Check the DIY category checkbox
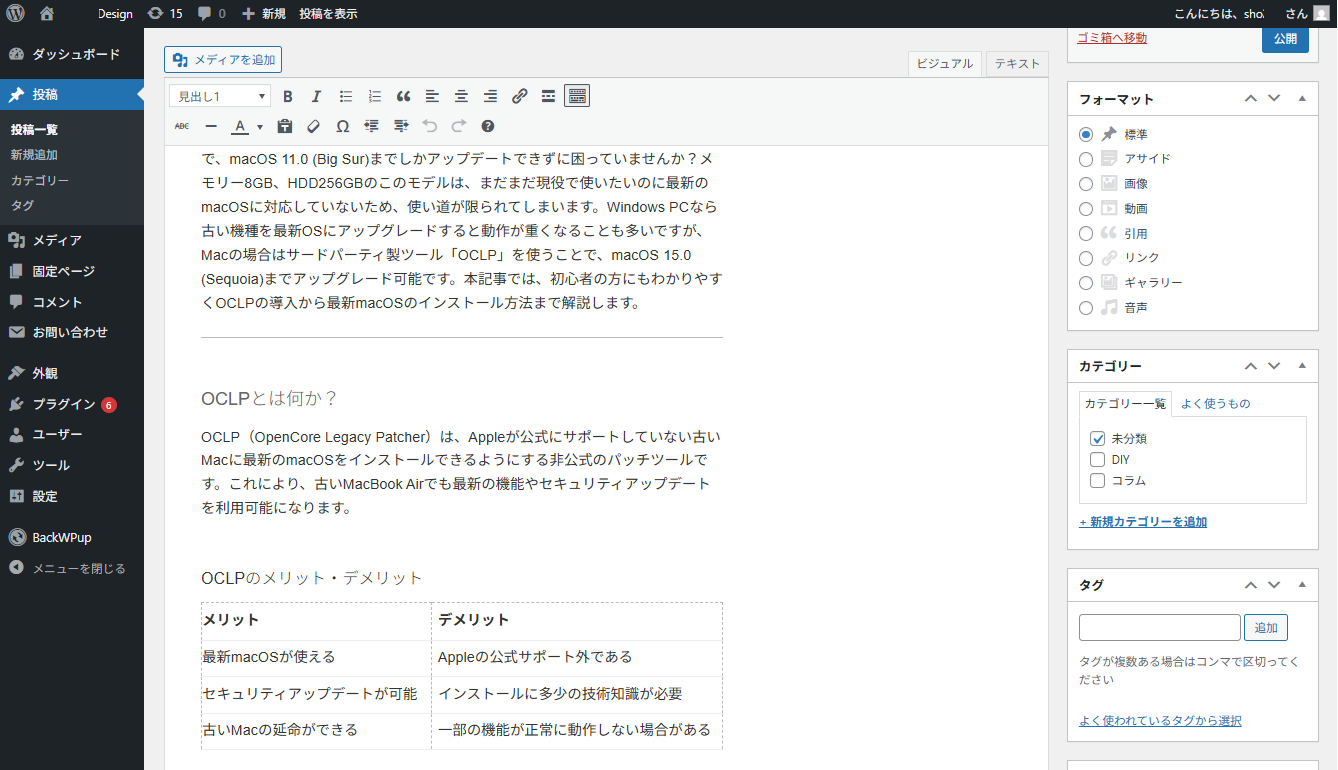This screenshot has width=1338, height=770. tap(1098, 460)
